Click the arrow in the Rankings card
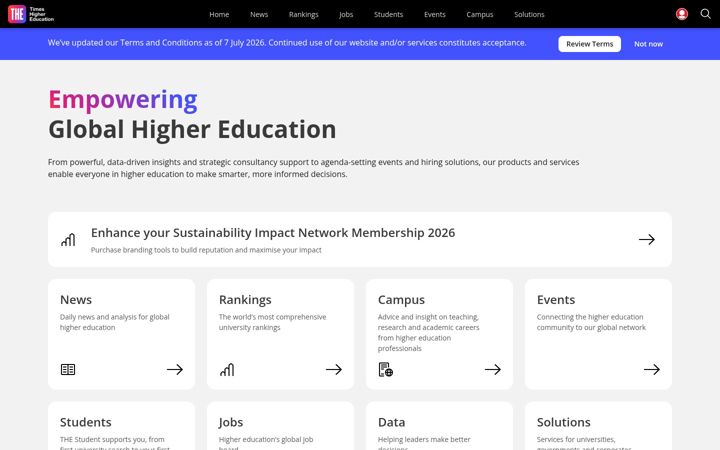The image size is (720, 450). tap(334, 369)
